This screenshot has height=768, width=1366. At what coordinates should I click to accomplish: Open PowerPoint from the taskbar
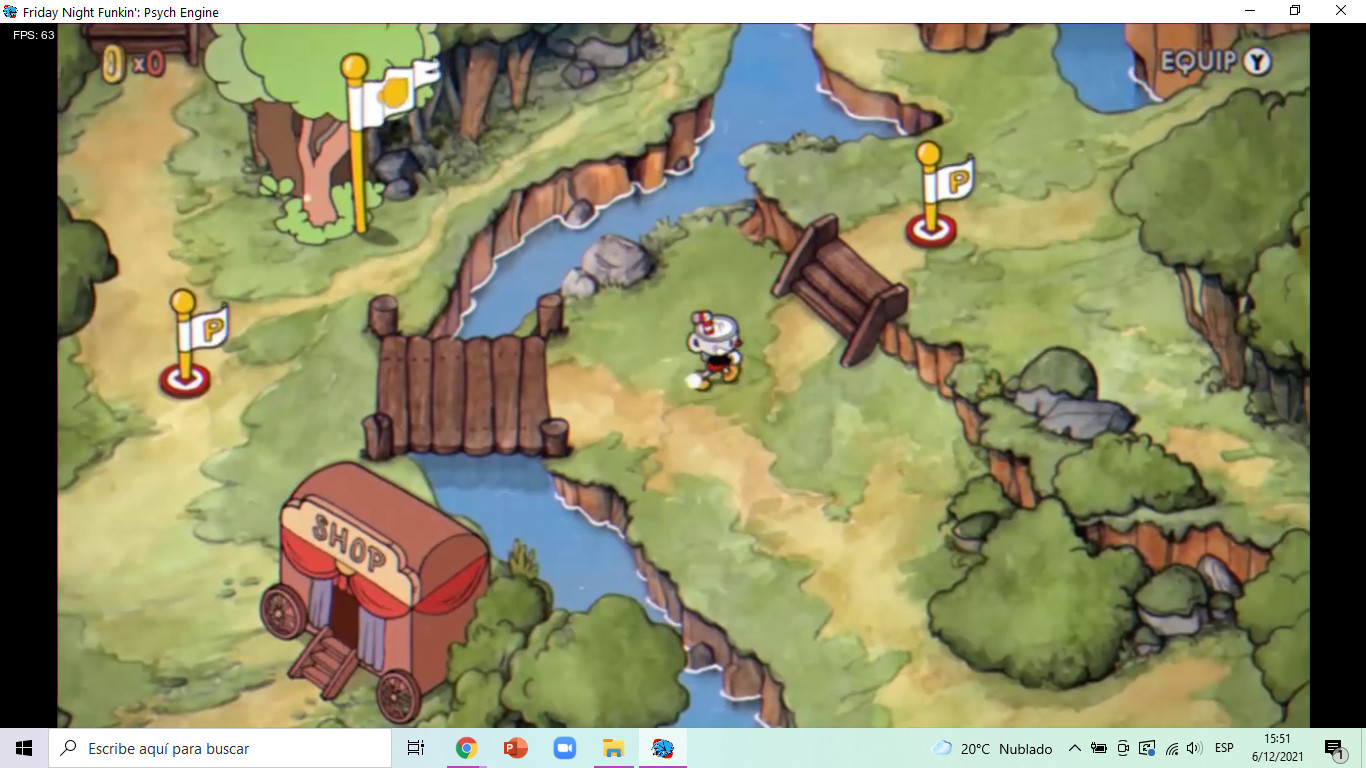515,748
